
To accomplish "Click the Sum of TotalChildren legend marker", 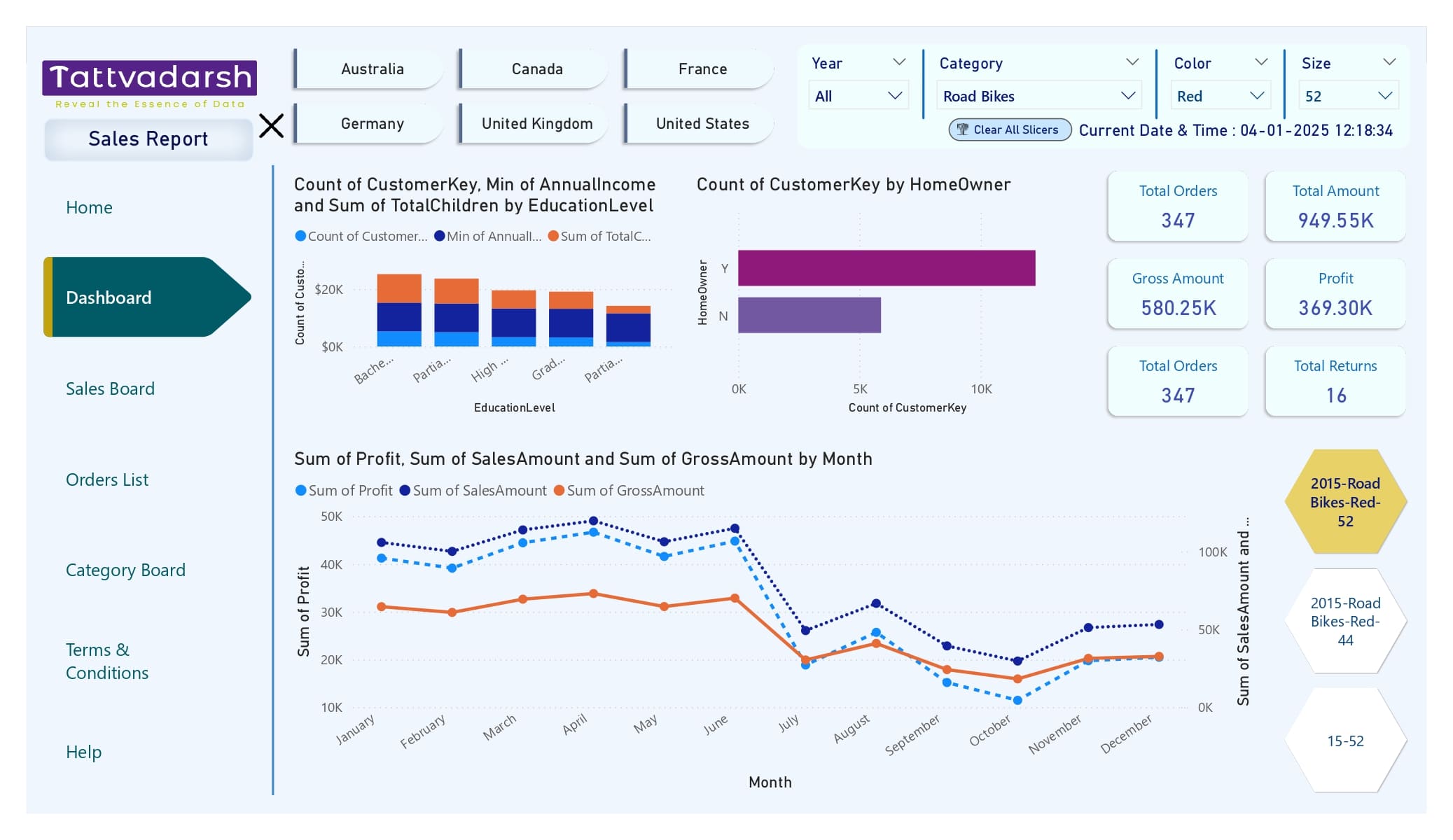I will (x=553, y=236).
